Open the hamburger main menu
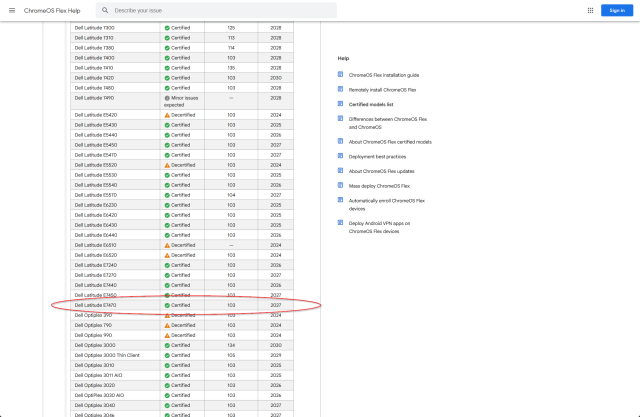640x417 pixels. [10, 10]
